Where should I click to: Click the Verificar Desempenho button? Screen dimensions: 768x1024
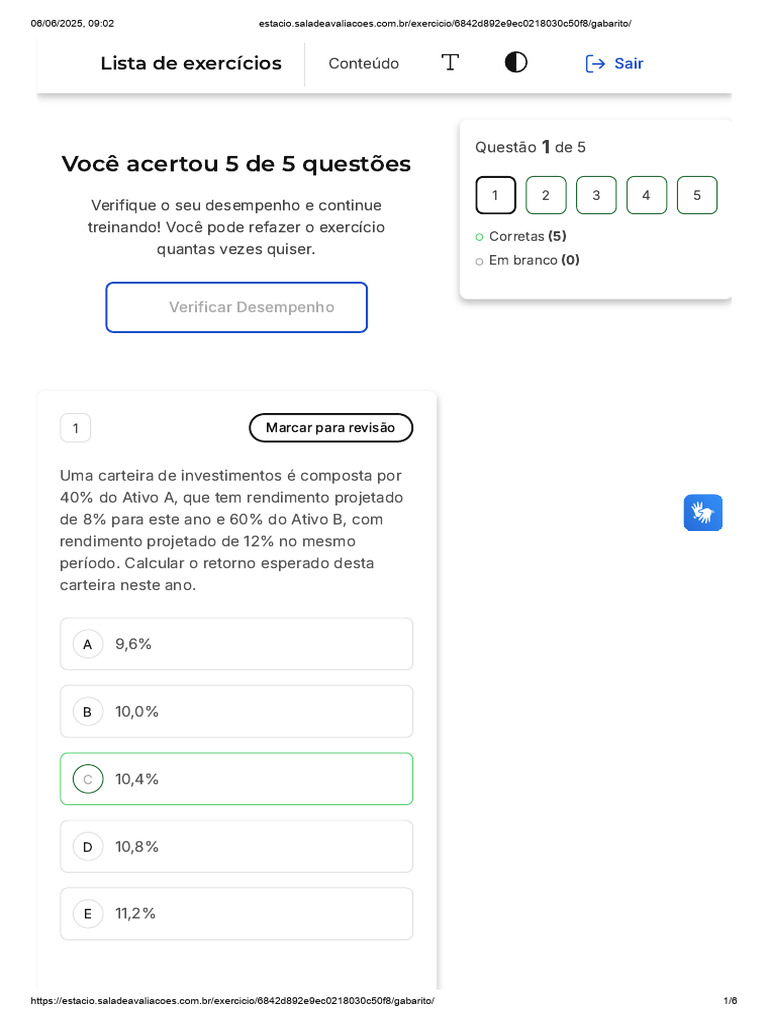pyautogui.click(x=236, y=307)
